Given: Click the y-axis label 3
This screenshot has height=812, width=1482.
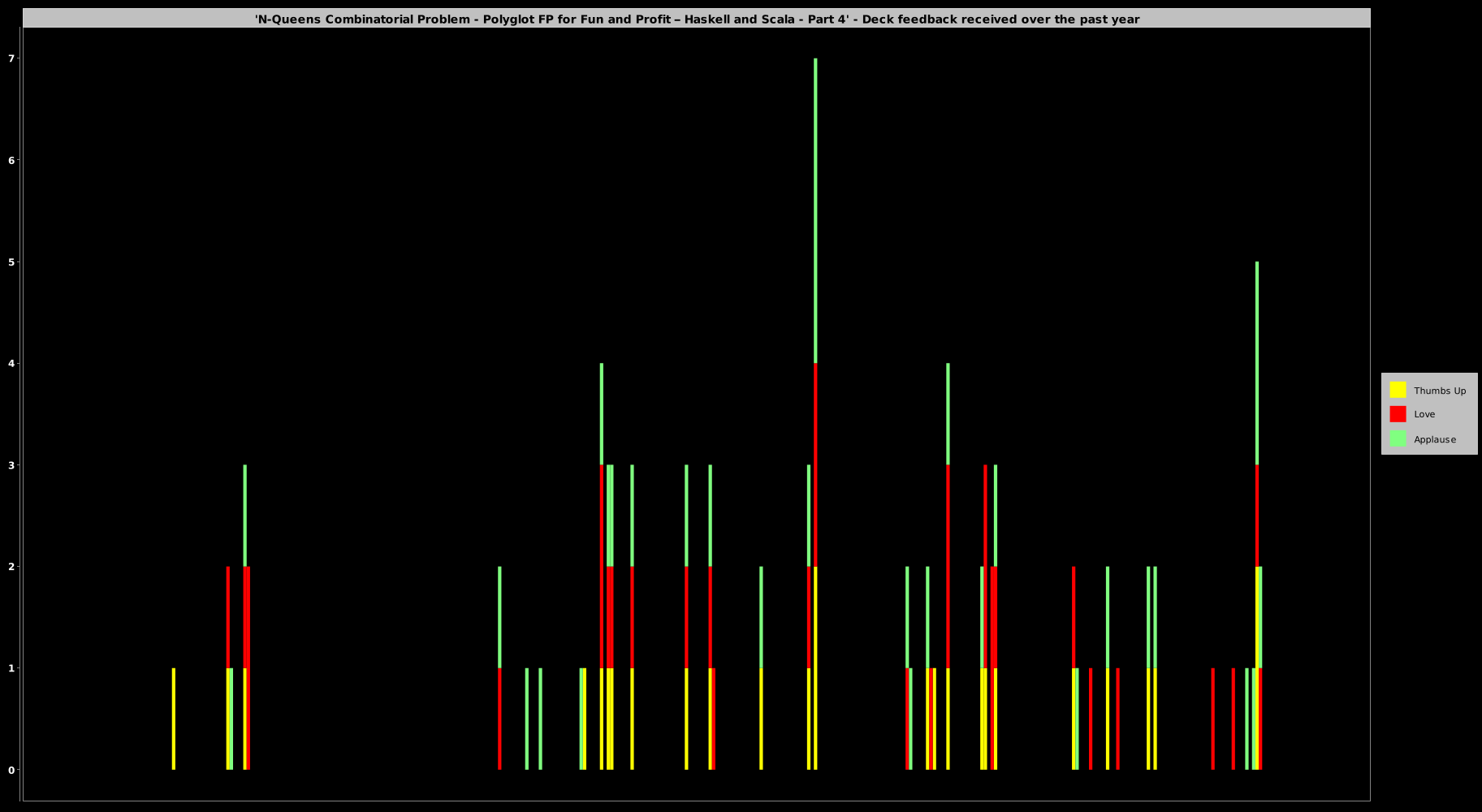Looking at the screenshot, I should 11,464.
